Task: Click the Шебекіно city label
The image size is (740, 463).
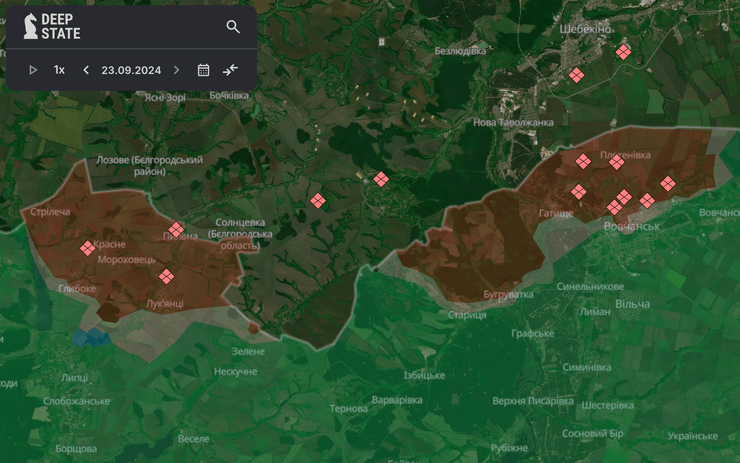Action: click(x=585, y=29)
